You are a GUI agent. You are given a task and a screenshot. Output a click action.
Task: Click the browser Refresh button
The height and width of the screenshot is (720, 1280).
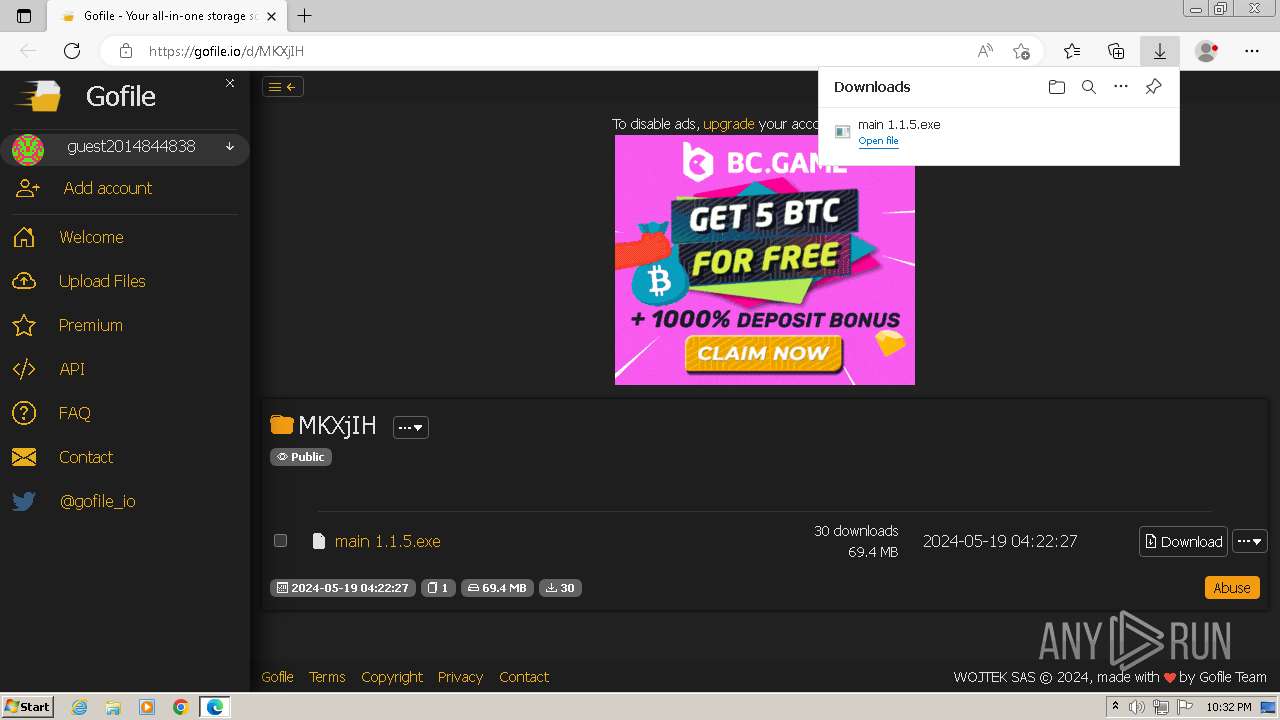pos(72,51)
